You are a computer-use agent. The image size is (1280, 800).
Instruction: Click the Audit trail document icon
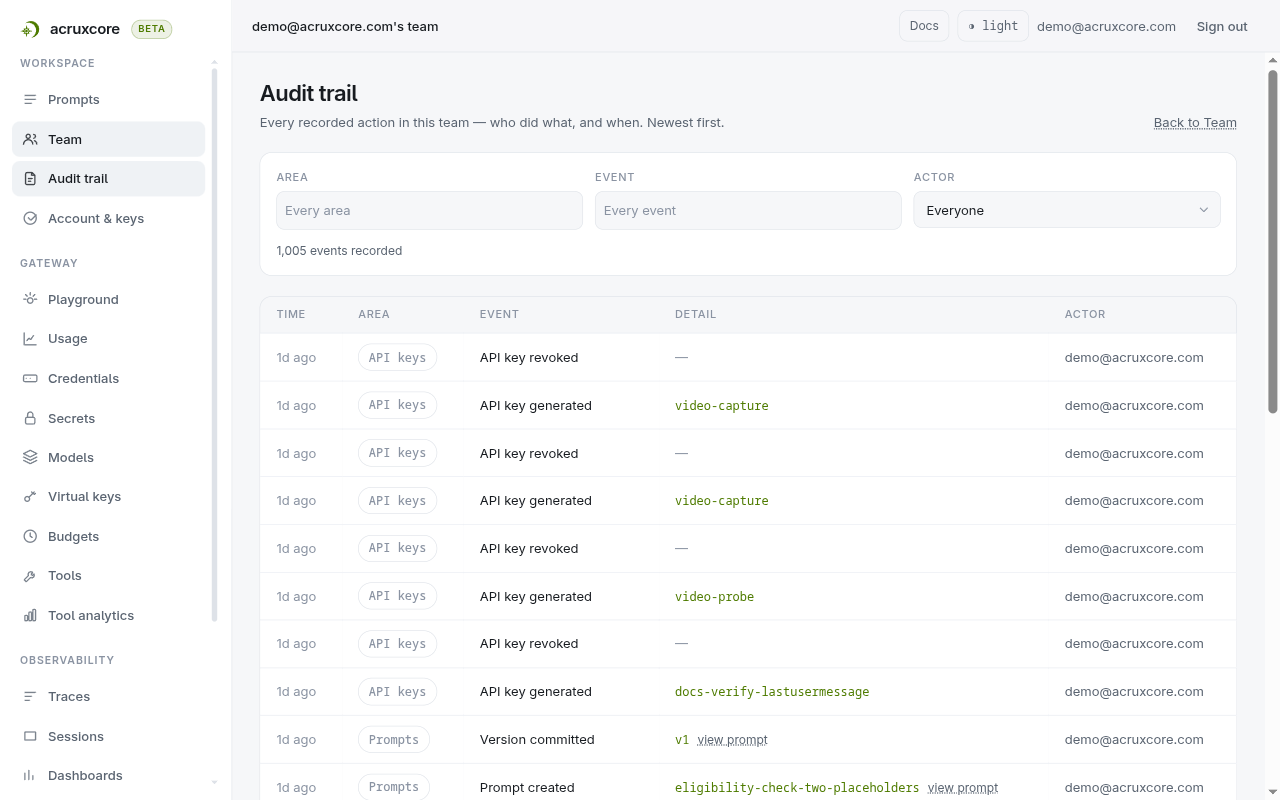pos(30,179)
